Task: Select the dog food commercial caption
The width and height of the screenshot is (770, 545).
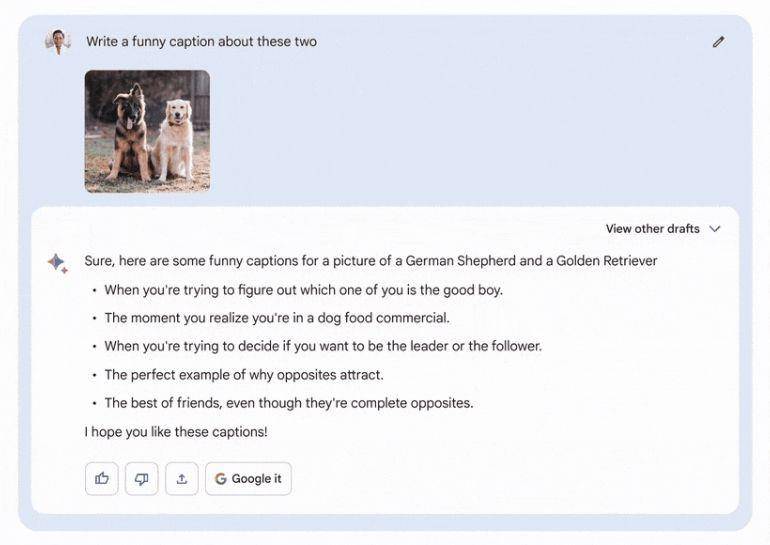Action: (x=277, y=318)
